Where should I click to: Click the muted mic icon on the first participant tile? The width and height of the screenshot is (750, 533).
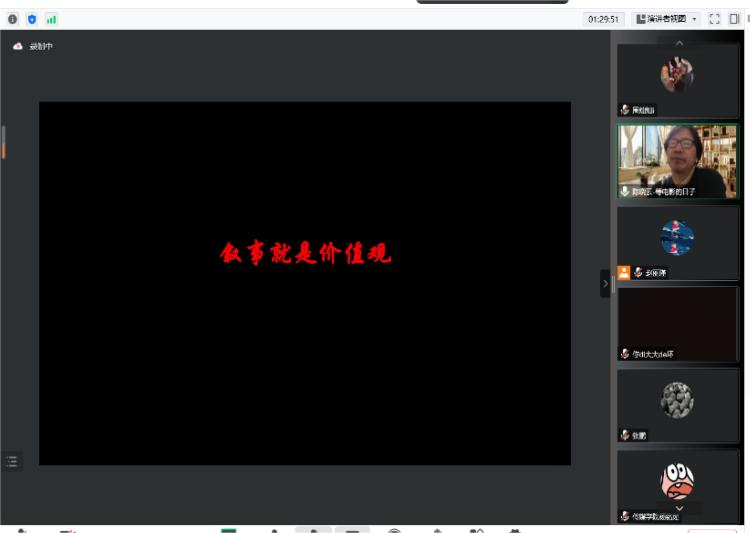625,110
